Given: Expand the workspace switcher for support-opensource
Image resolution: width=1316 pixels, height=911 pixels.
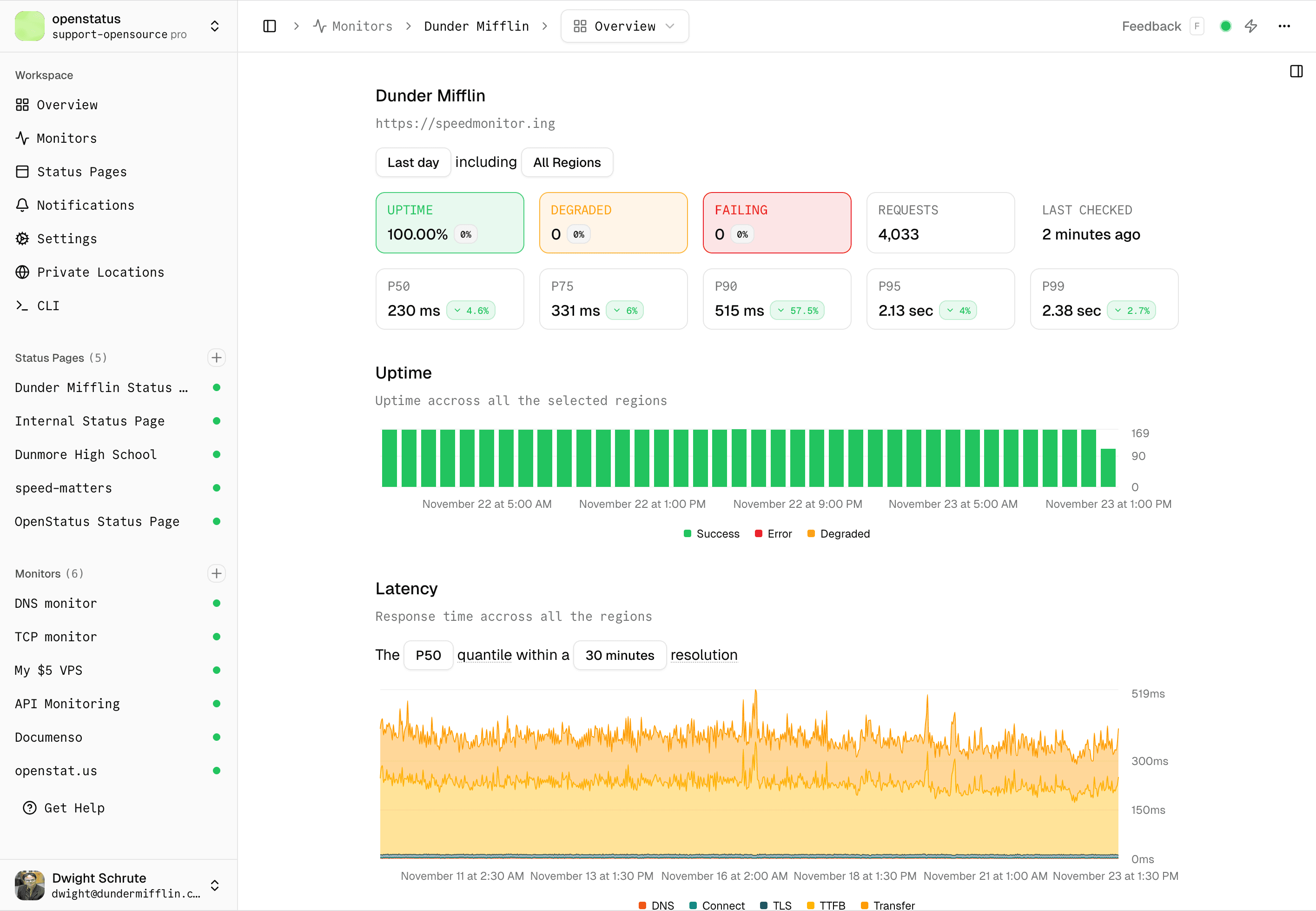Looking at the screenshot, I should [214, 26].
